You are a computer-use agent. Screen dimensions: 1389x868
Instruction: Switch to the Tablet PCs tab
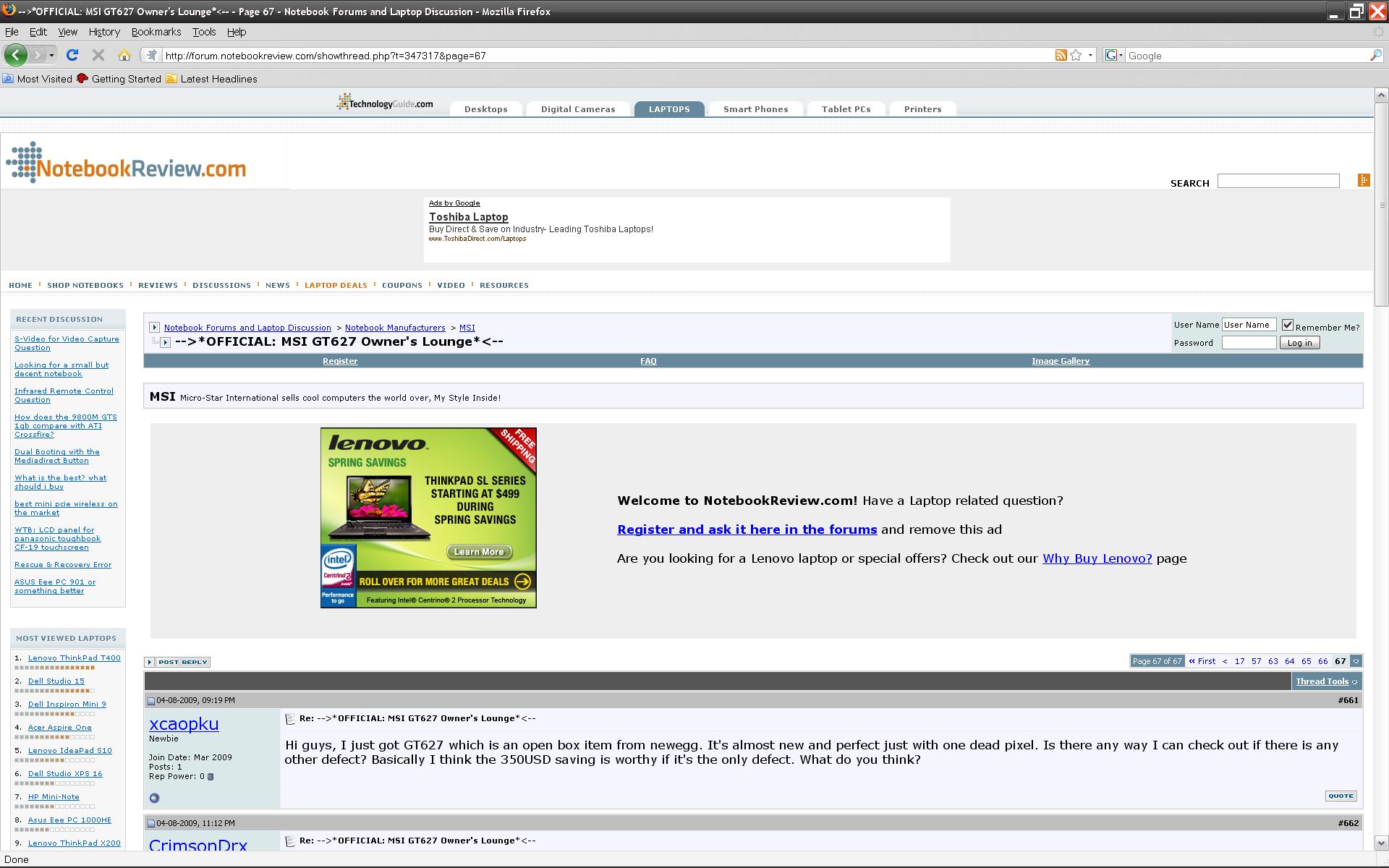[x=846, y=109]
